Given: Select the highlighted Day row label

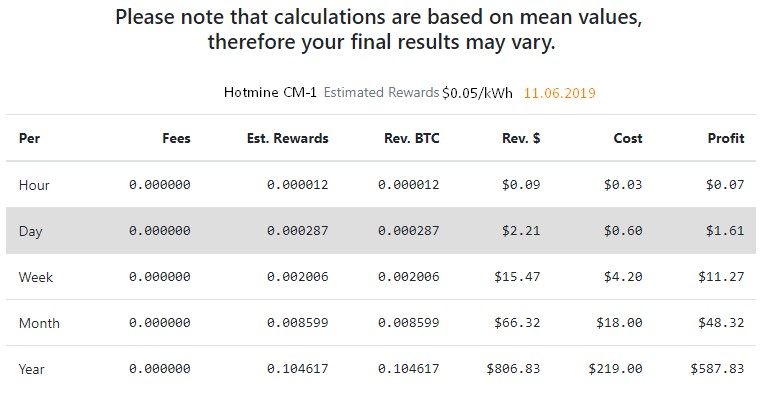Looking at the screenshot, I should pyautogui.click(x=30, y=231).
